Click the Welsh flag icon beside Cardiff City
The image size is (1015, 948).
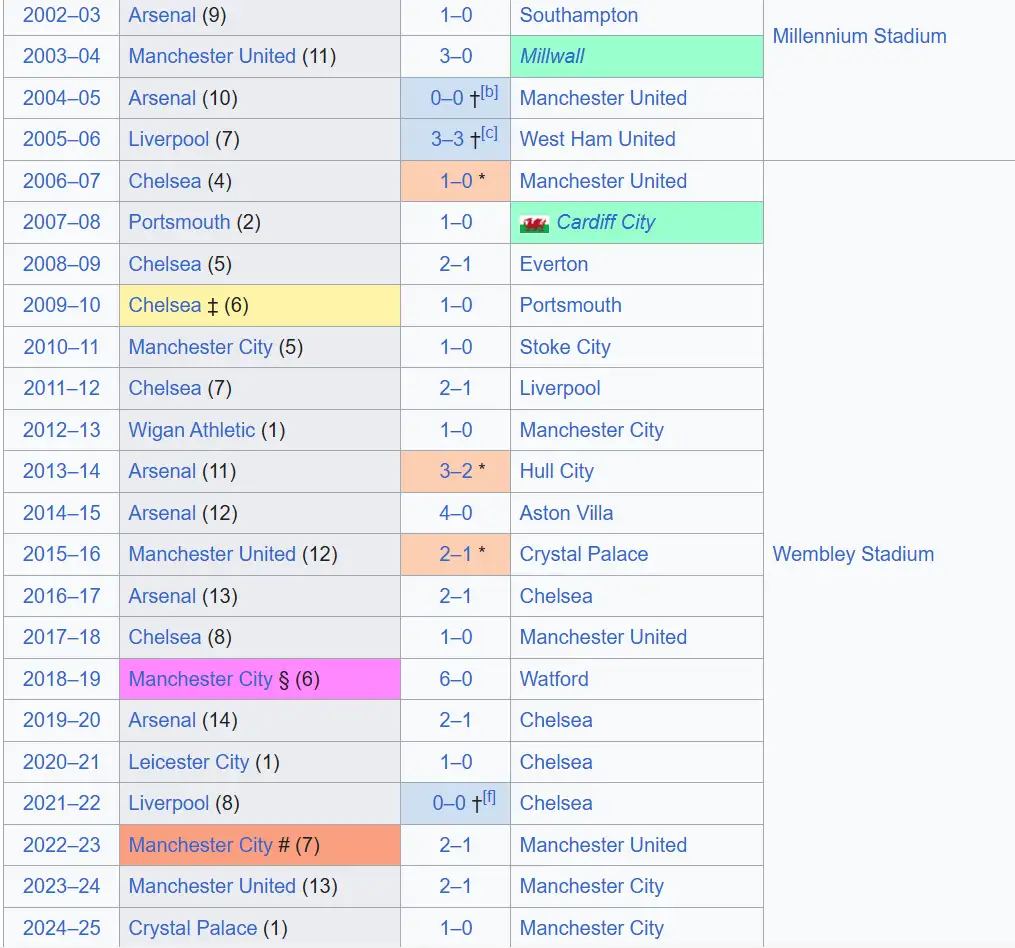point(534,223)
